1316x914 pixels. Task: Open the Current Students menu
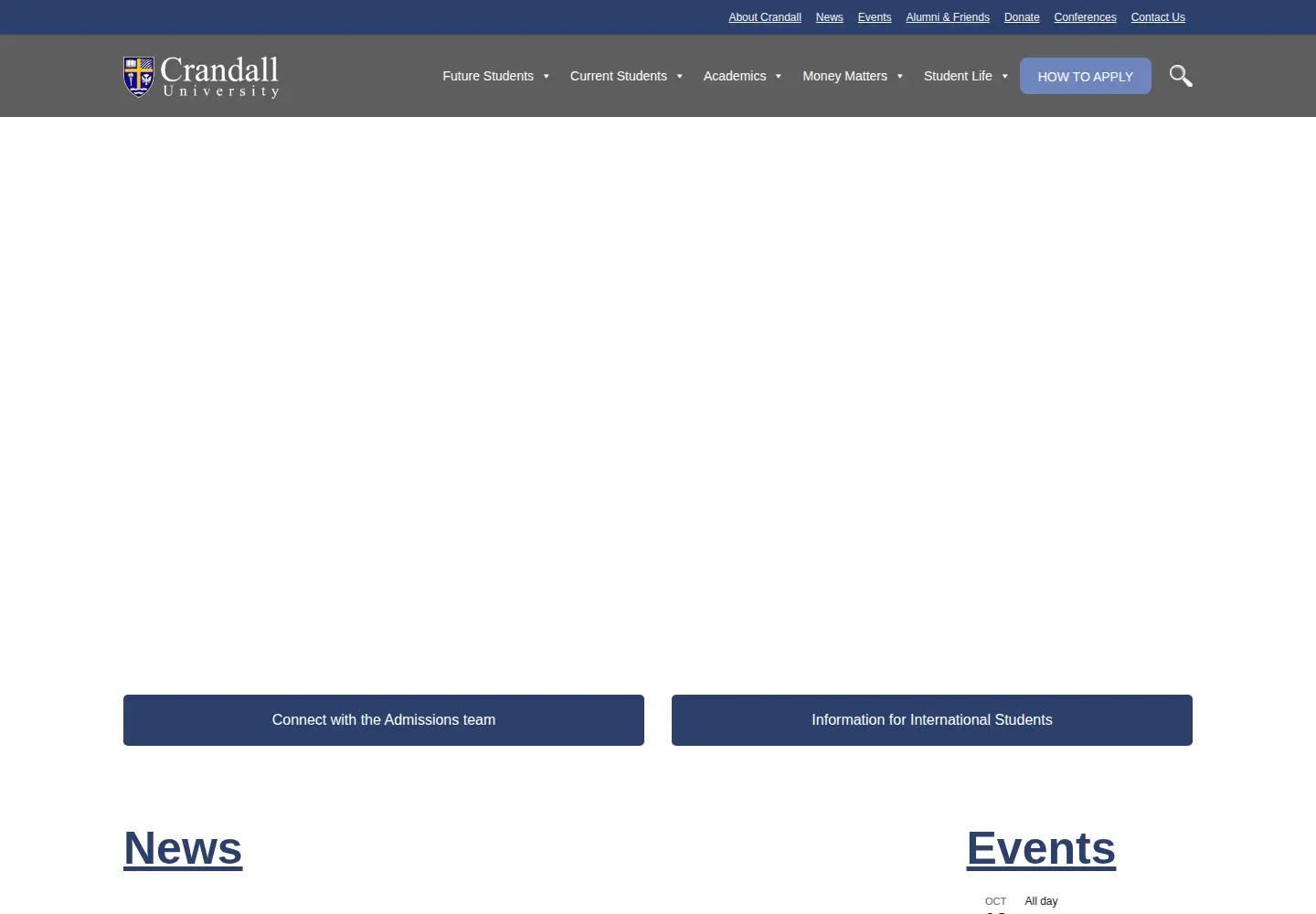coord(619,76)
